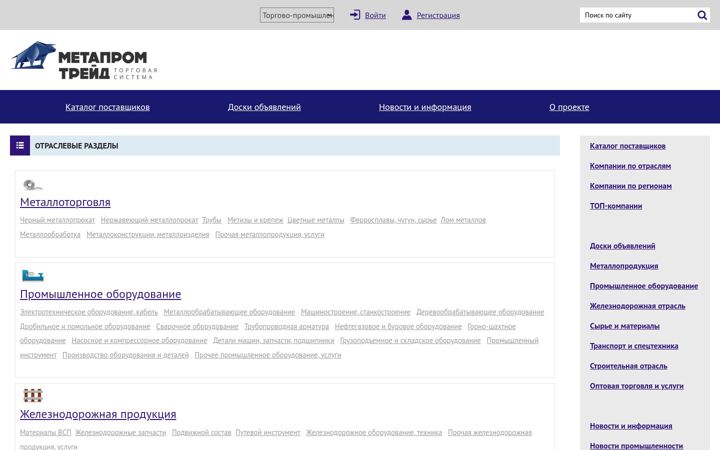Select Прочее промышленное оборудование, услуги link

coord(268,354)
